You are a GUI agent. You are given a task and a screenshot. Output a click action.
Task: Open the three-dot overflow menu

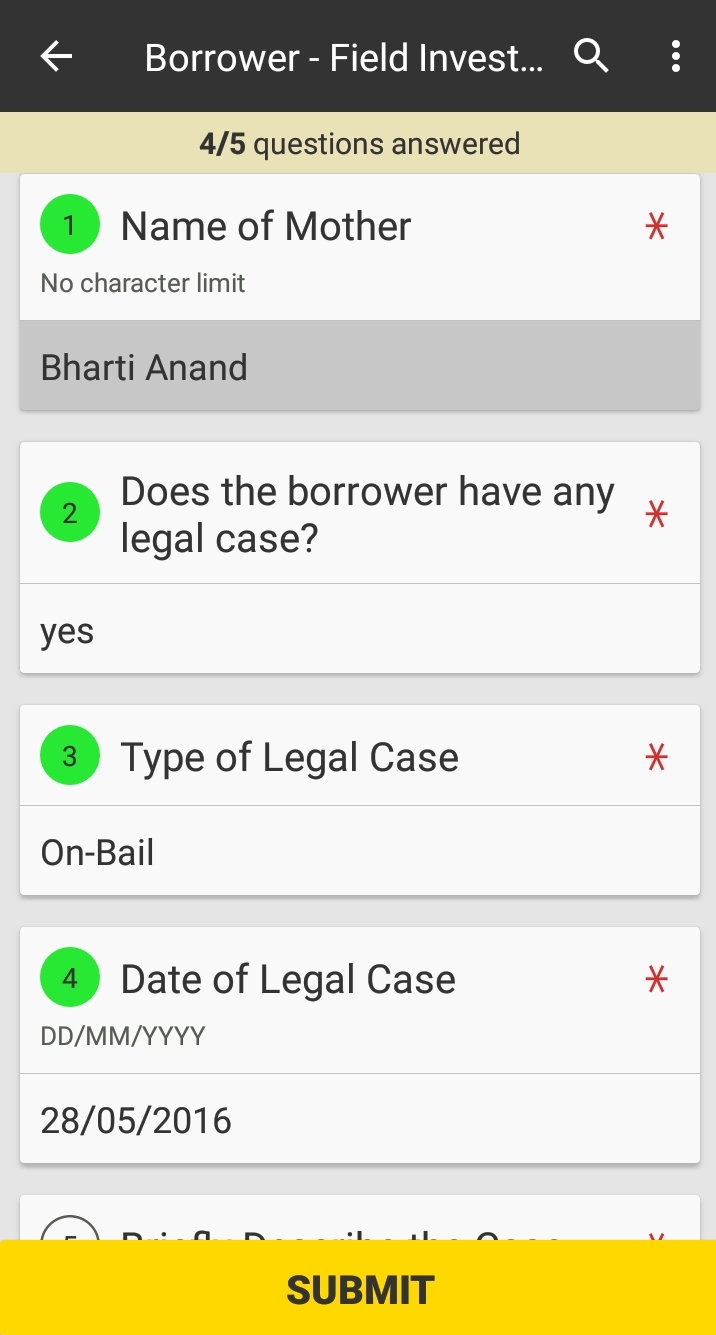pyautogui.click(x=676, y=57)
